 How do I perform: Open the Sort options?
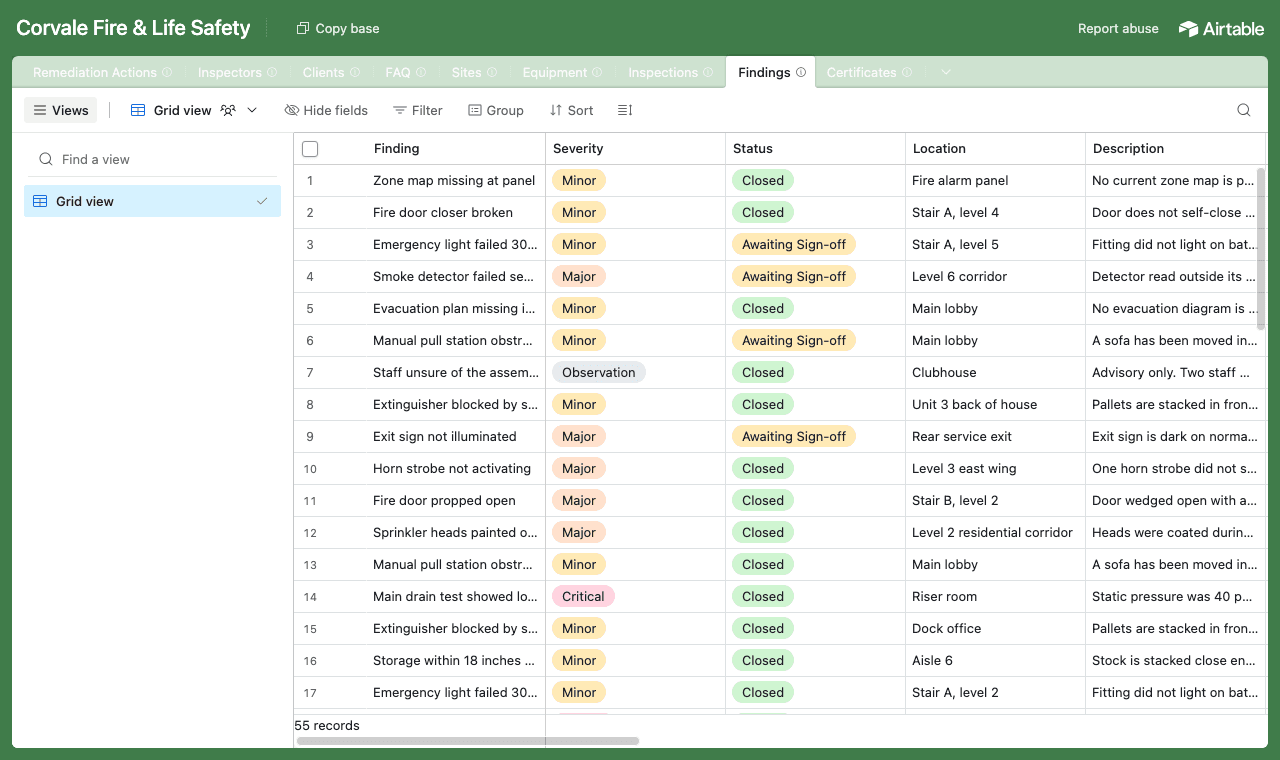tap(571, 110)
